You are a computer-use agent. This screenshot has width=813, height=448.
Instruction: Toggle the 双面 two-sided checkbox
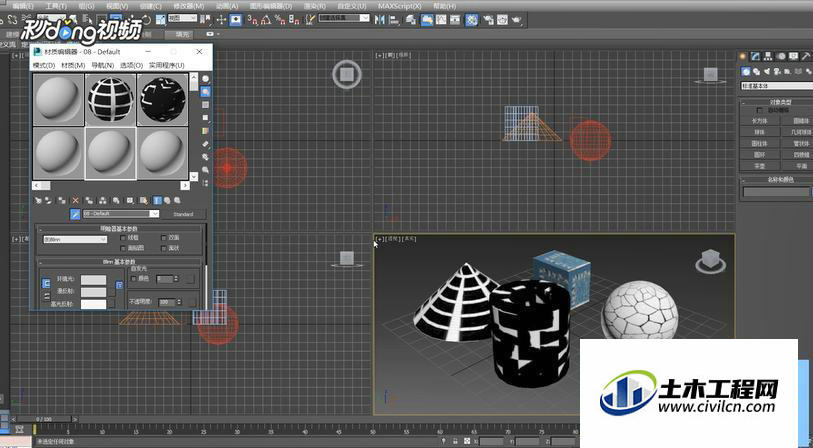[164, 237]
